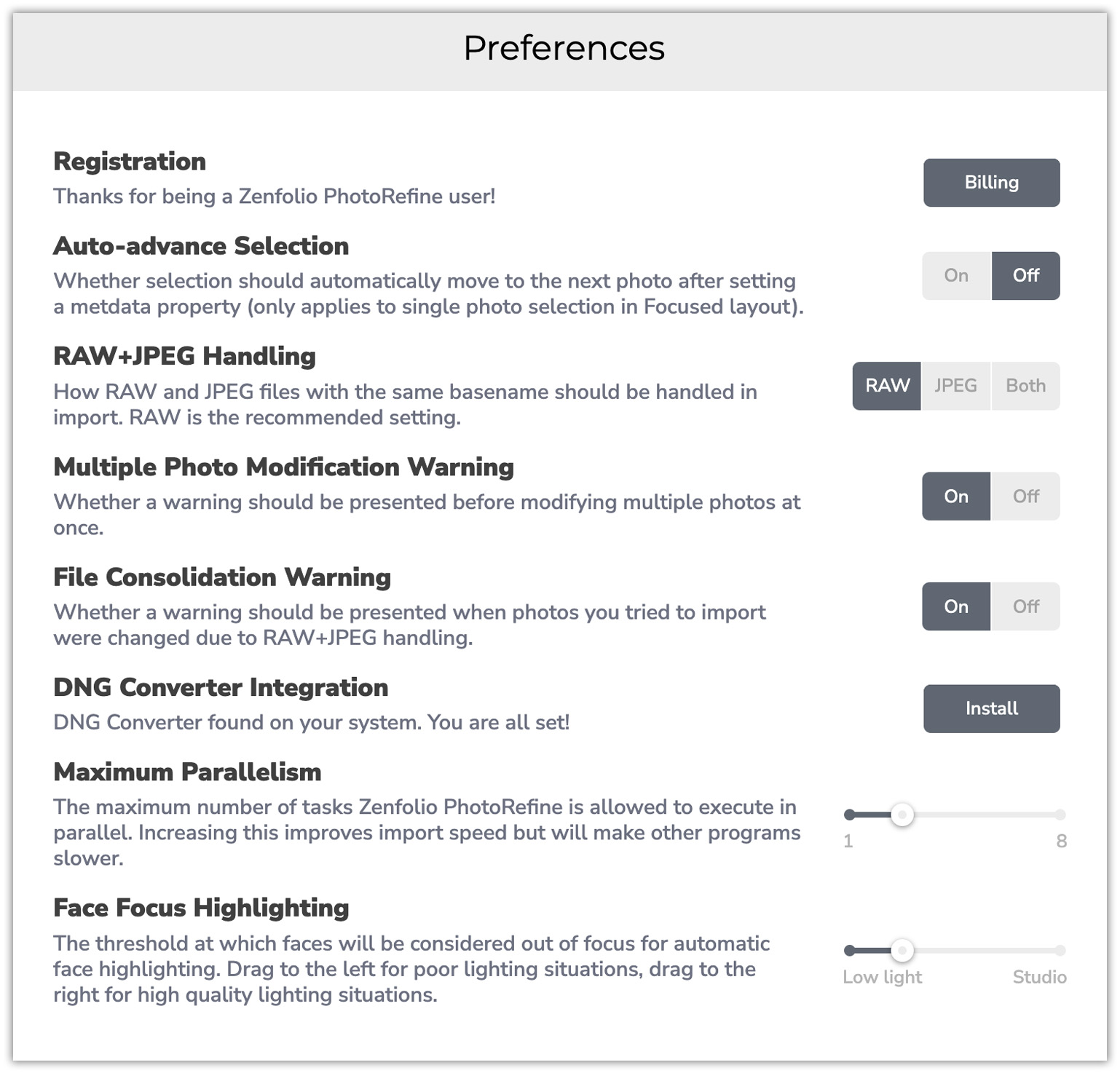This screenshot has height=1073, width=1120.
Task: Switch File Consolidation Warning to On
Action: pos(955,606)
